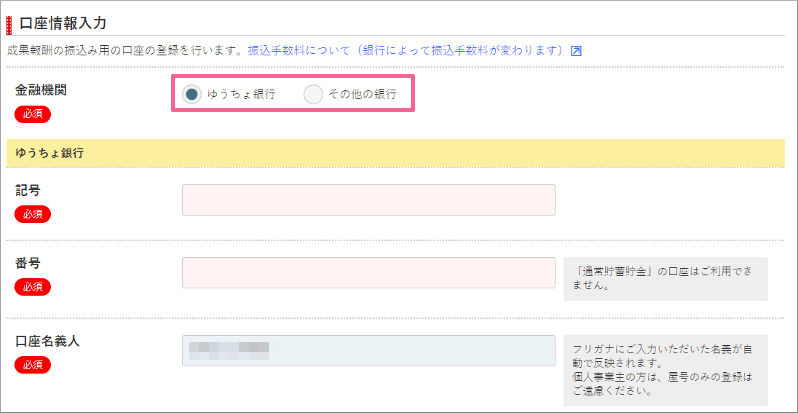Click the 口座名義人 input field
Image resolution: width=798 pixels, height=413 pixels.
point(369,350)
